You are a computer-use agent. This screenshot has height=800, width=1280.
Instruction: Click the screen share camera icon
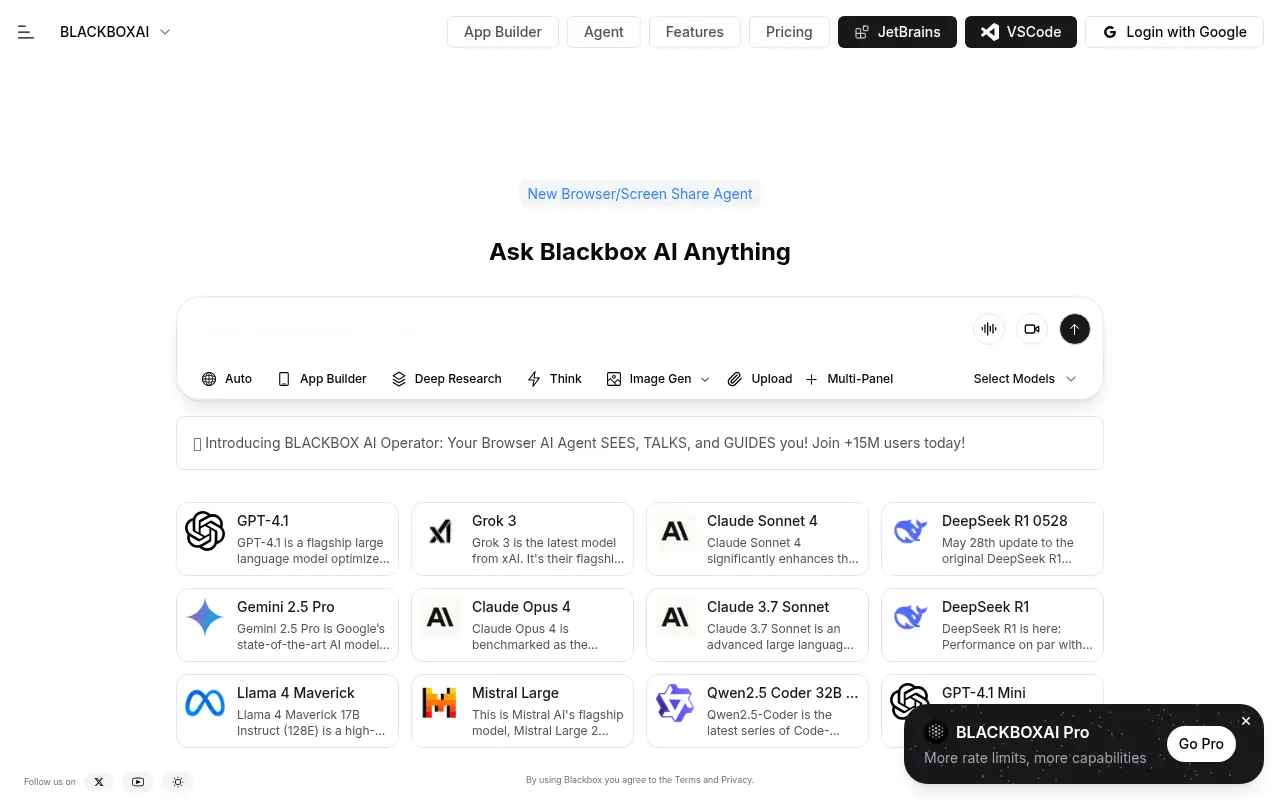(x=1031, y=329)
